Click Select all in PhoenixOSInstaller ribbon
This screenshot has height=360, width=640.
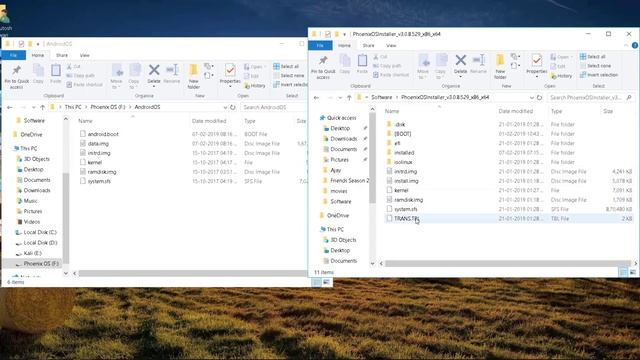593,57
